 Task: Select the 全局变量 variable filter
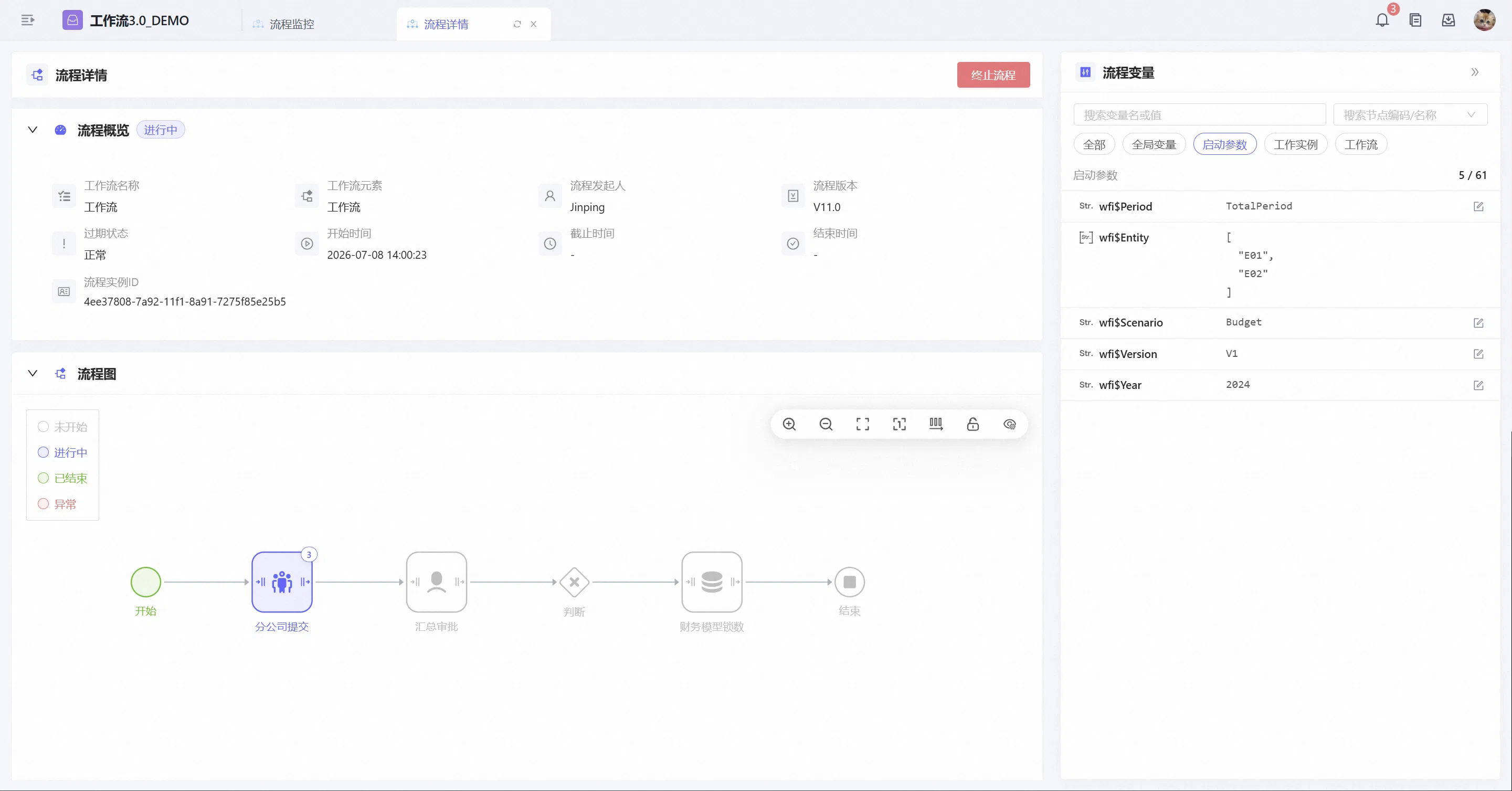pyautogui.click(x=1154, y=144)
